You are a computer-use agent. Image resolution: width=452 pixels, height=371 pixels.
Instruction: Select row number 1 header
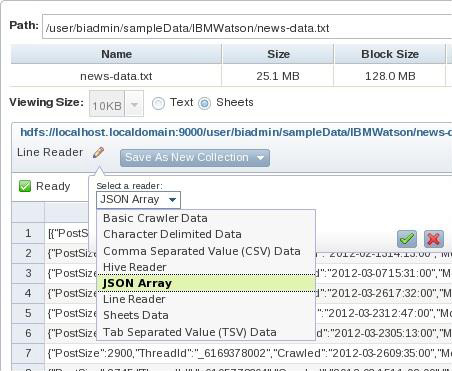click(28, 233)
